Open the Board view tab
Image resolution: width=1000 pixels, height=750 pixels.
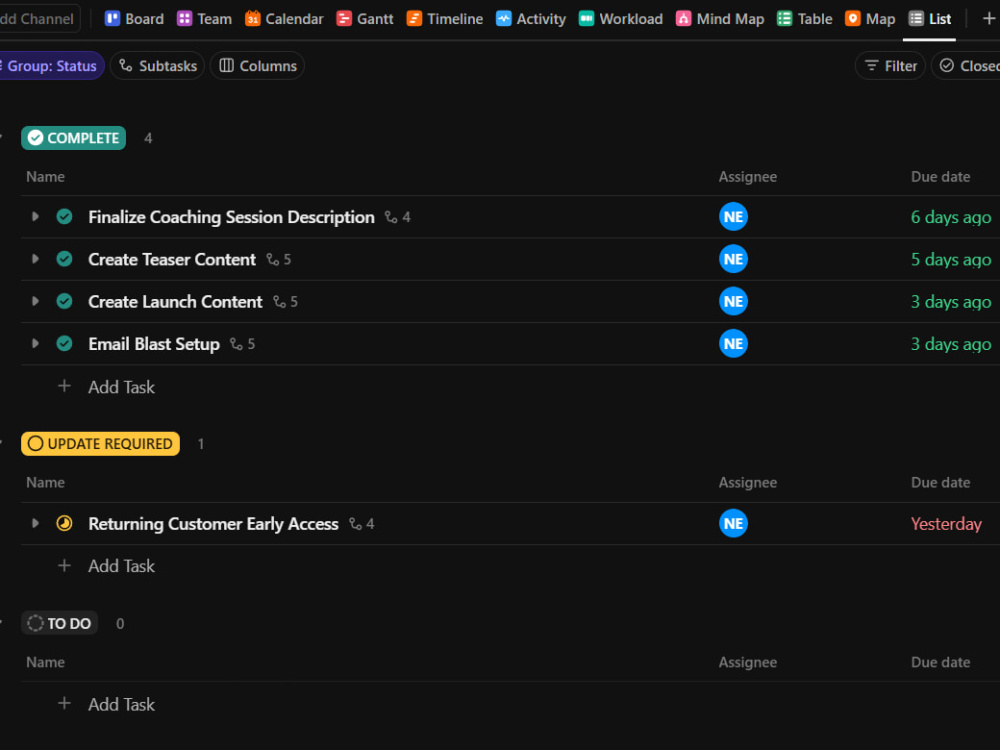(x=134, y=19)
